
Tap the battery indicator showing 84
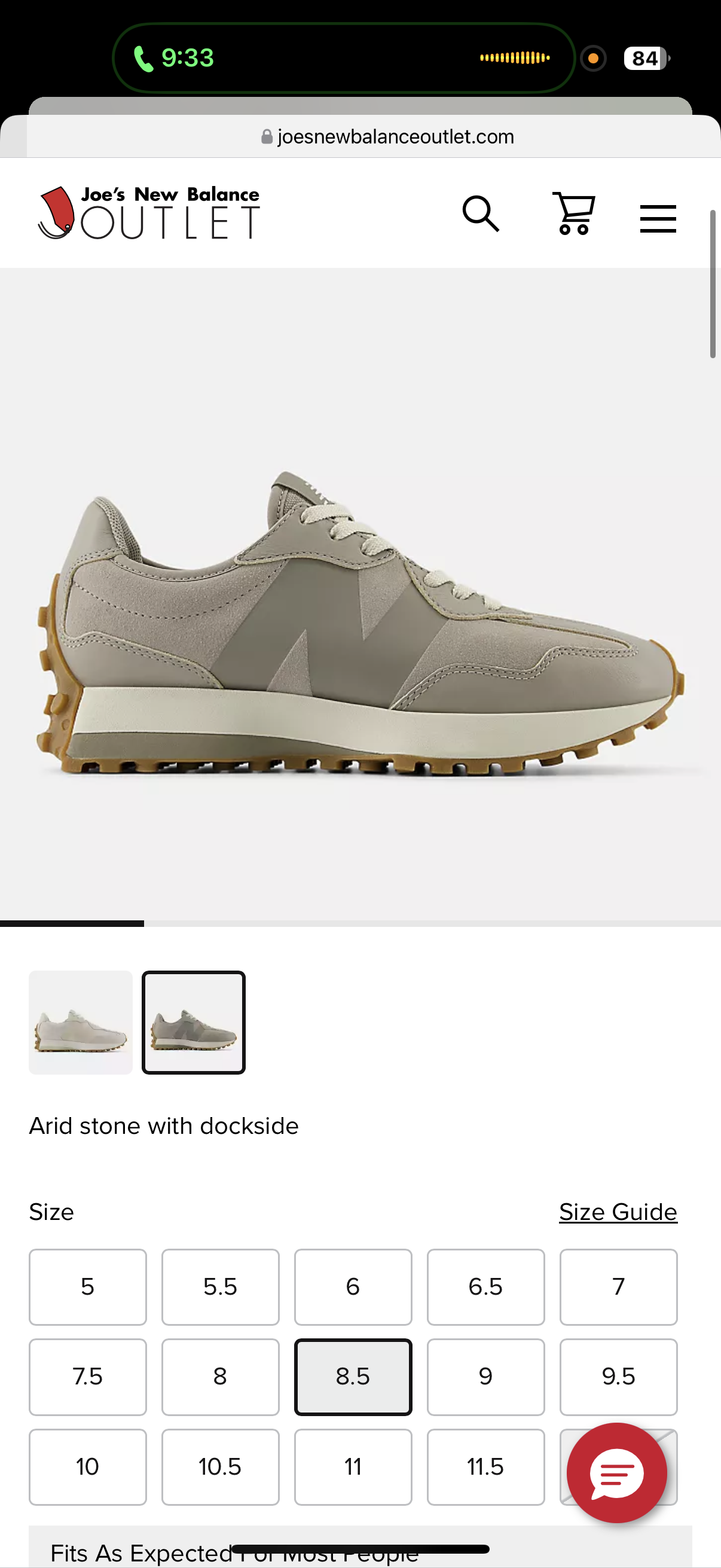pyautogui.click(x=647, y=59)
